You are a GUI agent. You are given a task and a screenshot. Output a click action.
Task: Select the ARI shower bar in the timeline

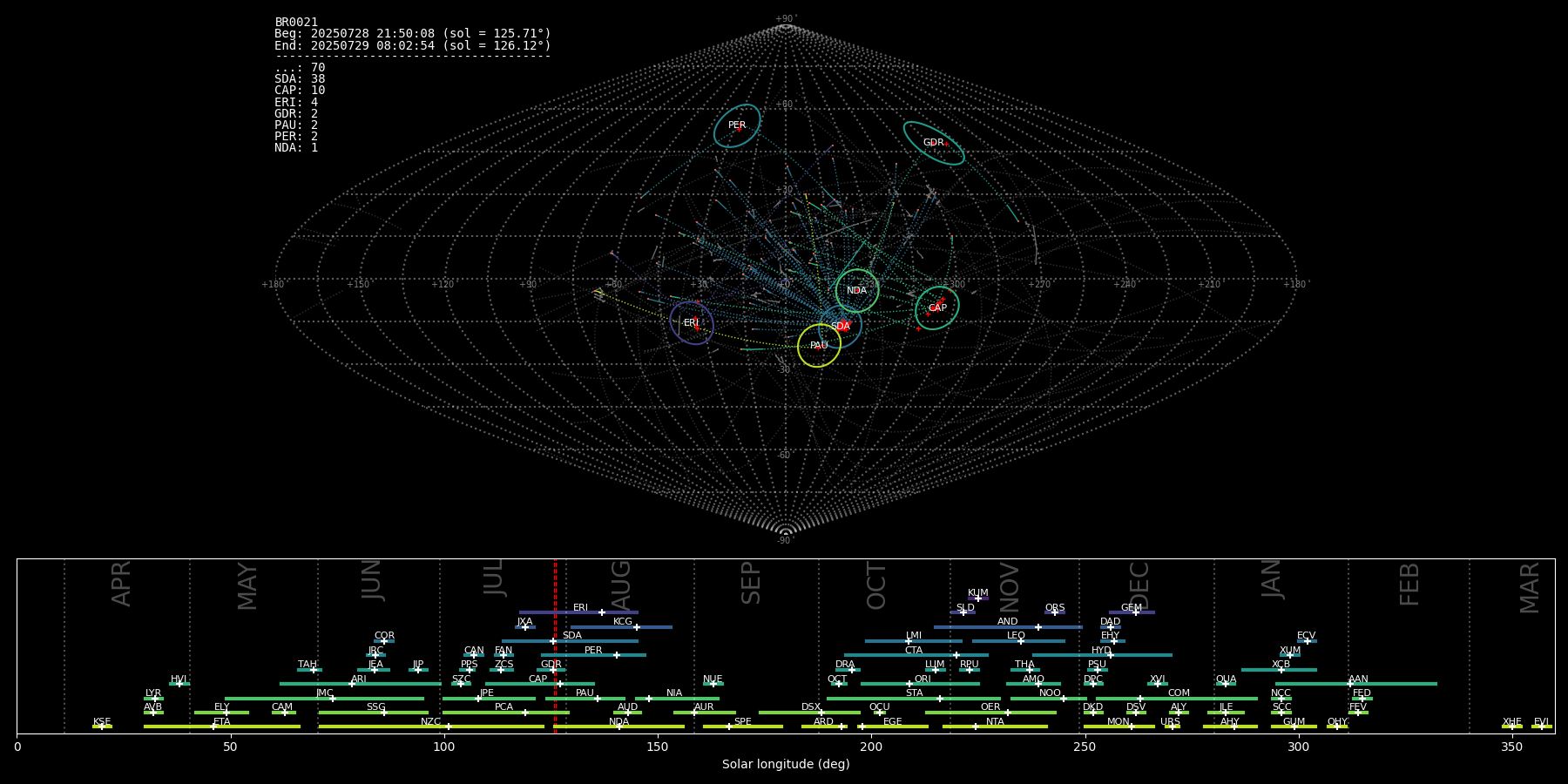[360, 684]
